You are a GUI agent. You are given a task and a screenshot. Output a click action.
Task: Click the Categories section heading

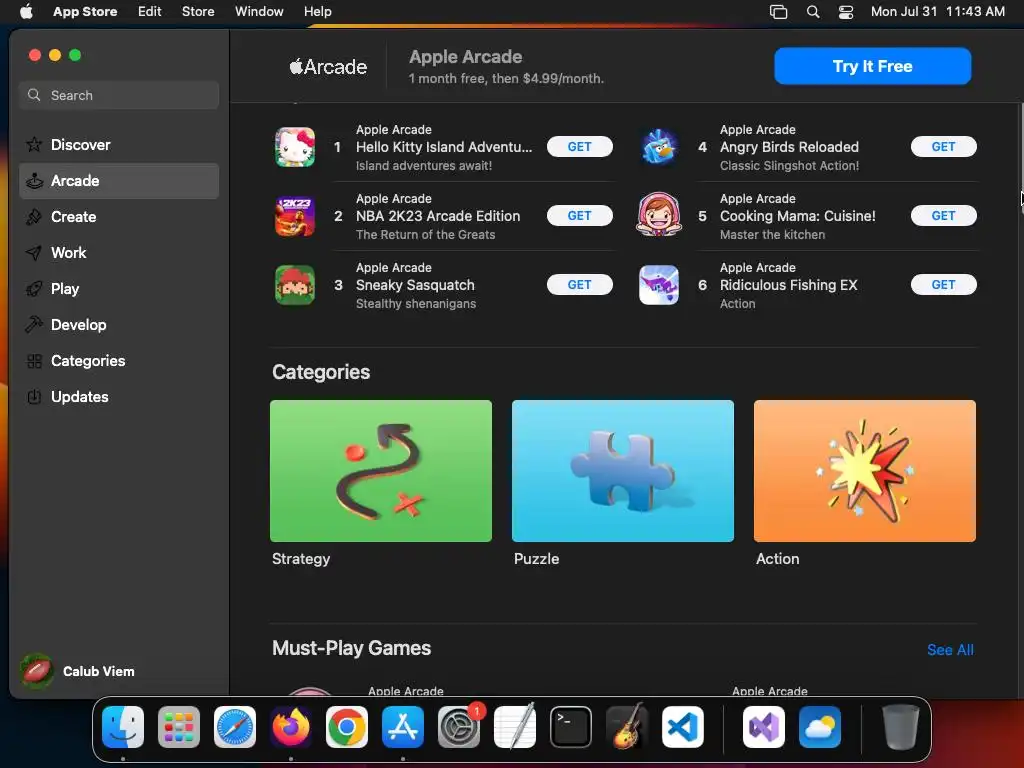pos(321,372)
